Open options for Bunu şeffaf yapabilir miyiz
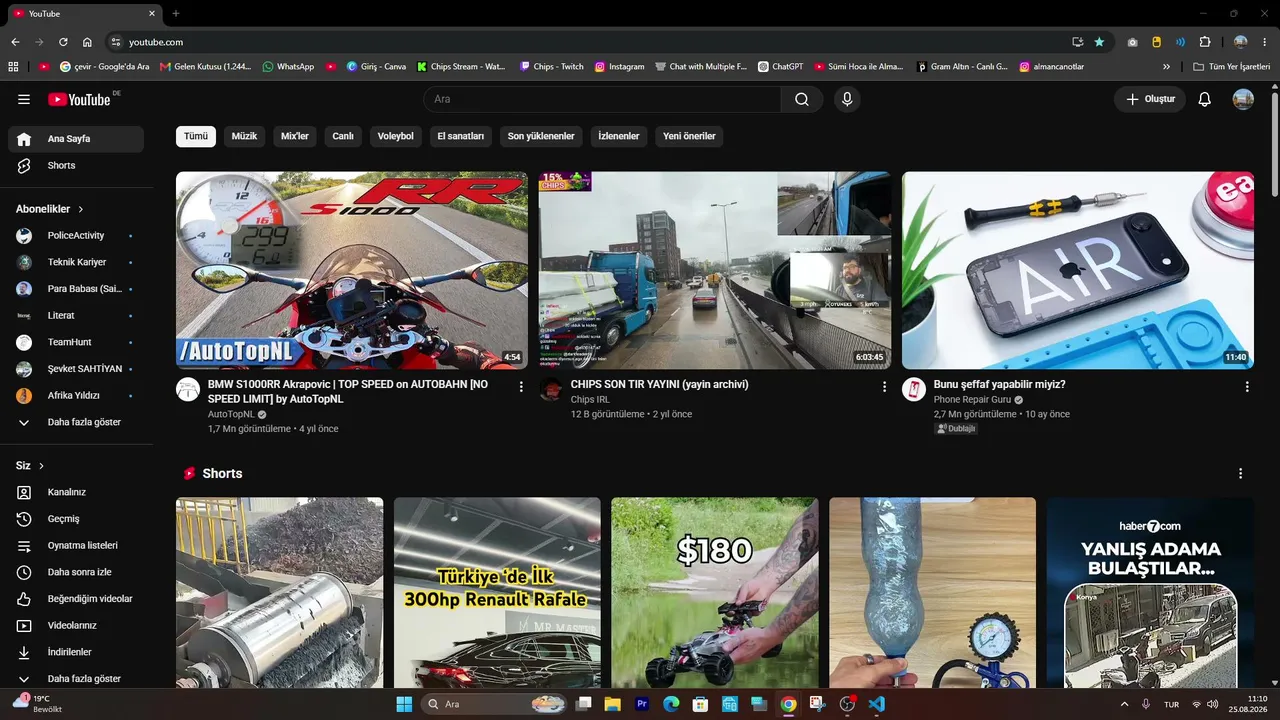This screenshot has height=720, width=1280. coord(1247,386)
